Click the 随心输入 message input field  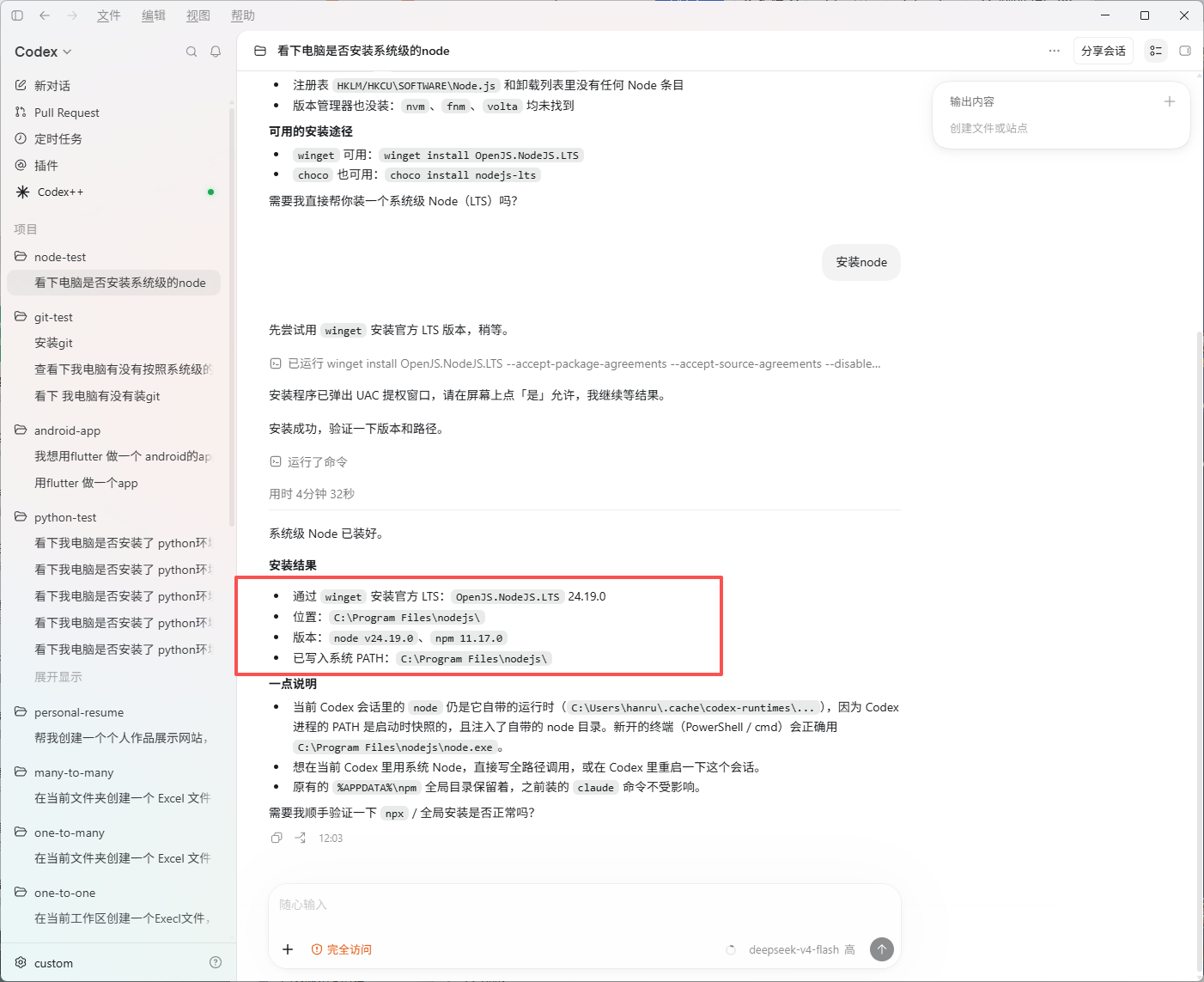584,906
